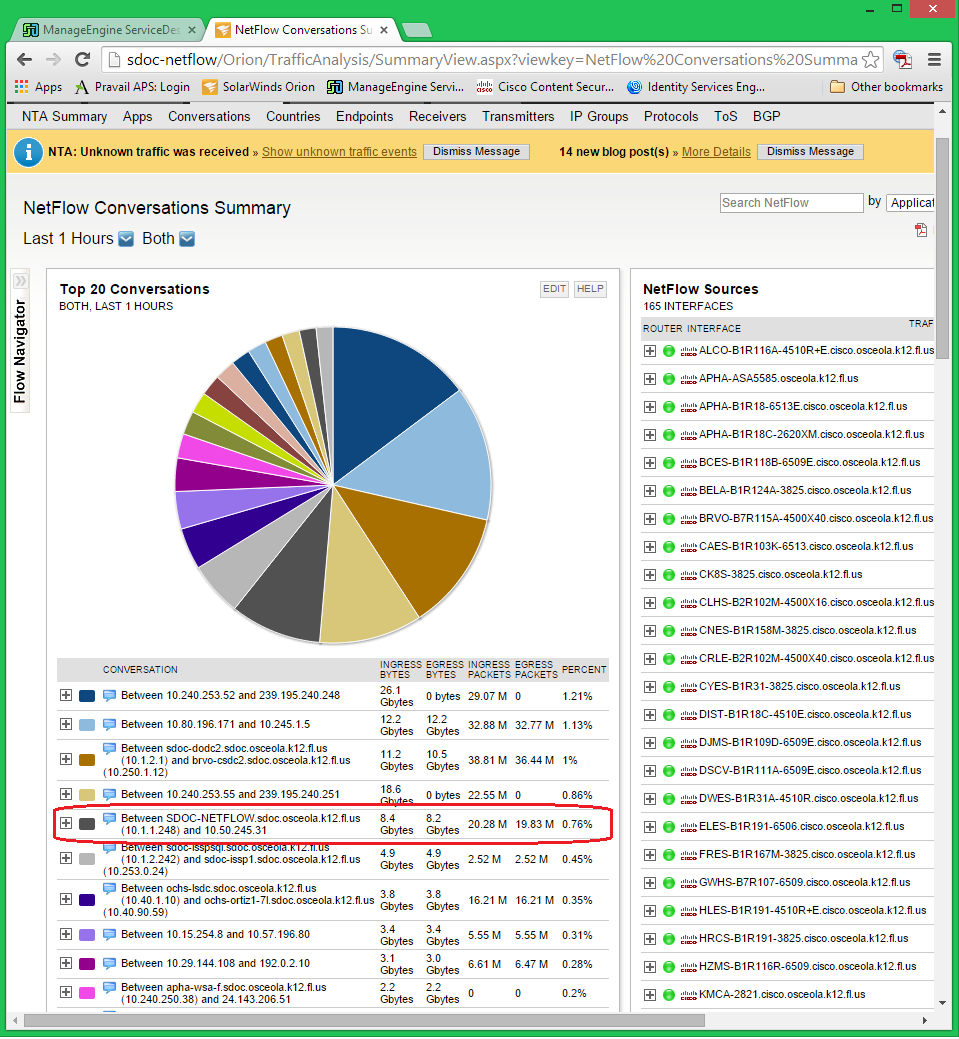Click EDIT on Top 20 Conversations

(x=555, y=289)
